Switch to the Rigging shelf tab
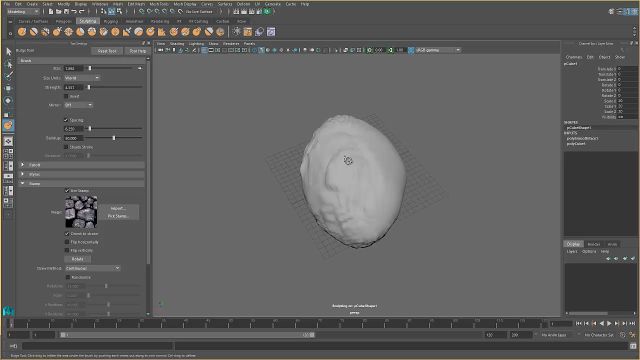The height and width of the screenshot is (360, 640). [111, 21]
